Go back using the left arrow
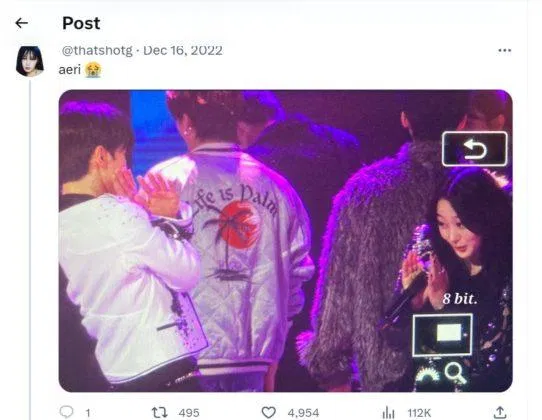Image resolution: width=542 pixels, height=420 pixels. 21,23
